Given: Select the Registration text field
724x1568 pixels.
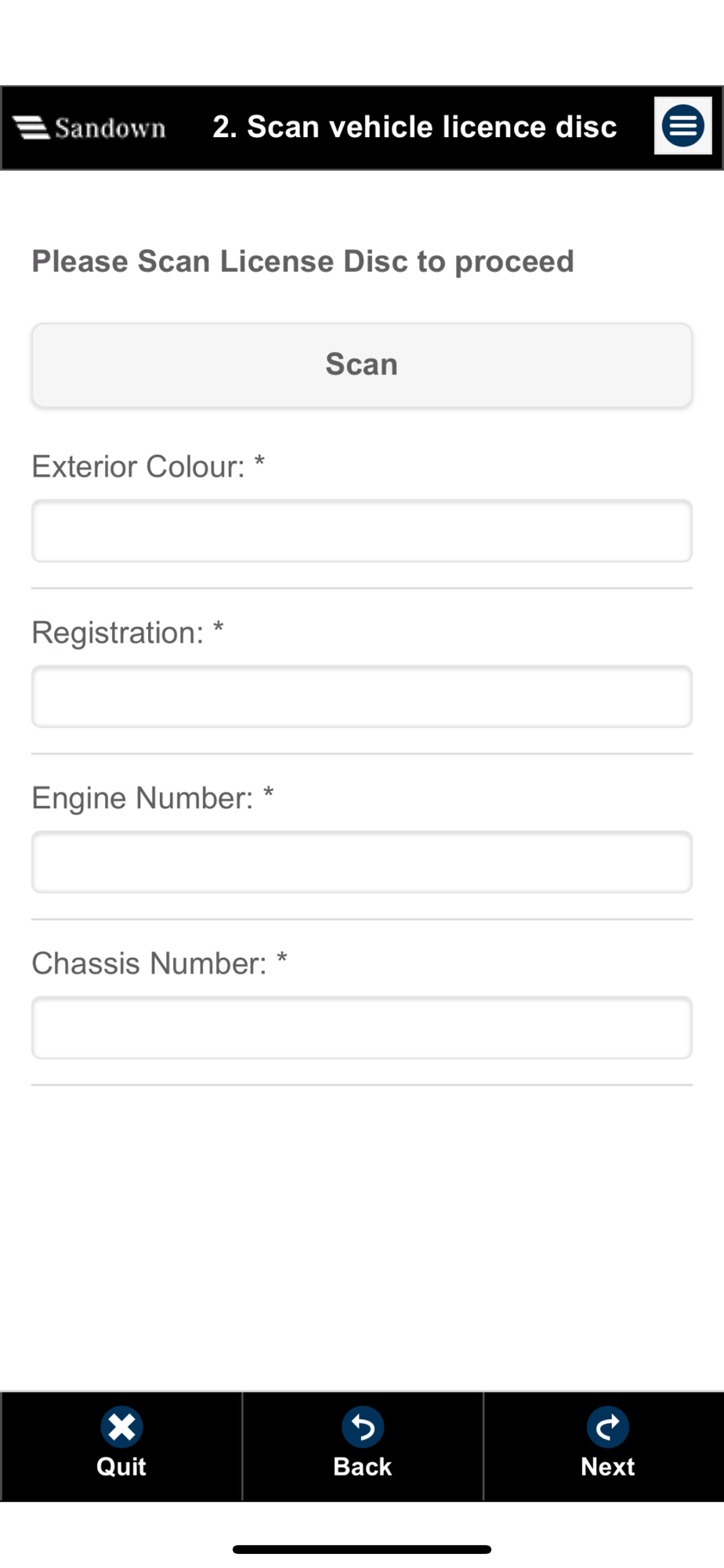Looking at the screenshot, I should 362,697.
